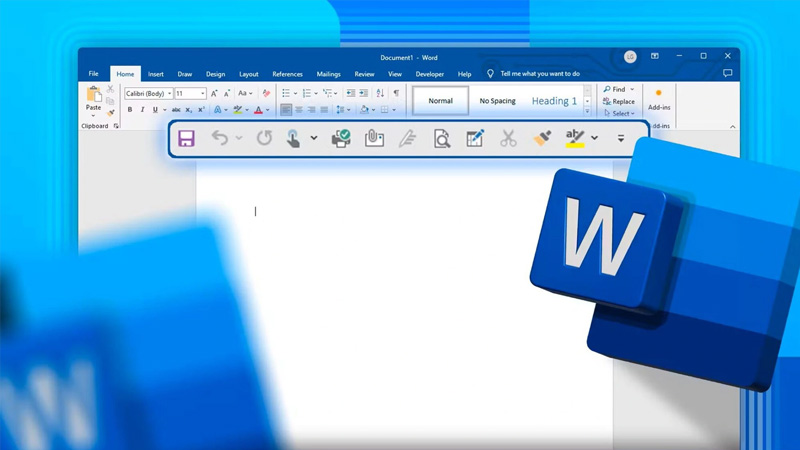The image size is (800, 450).
Task: Click the large scissors Cut icon in quick access toolbar
Action: click(508, 138)
